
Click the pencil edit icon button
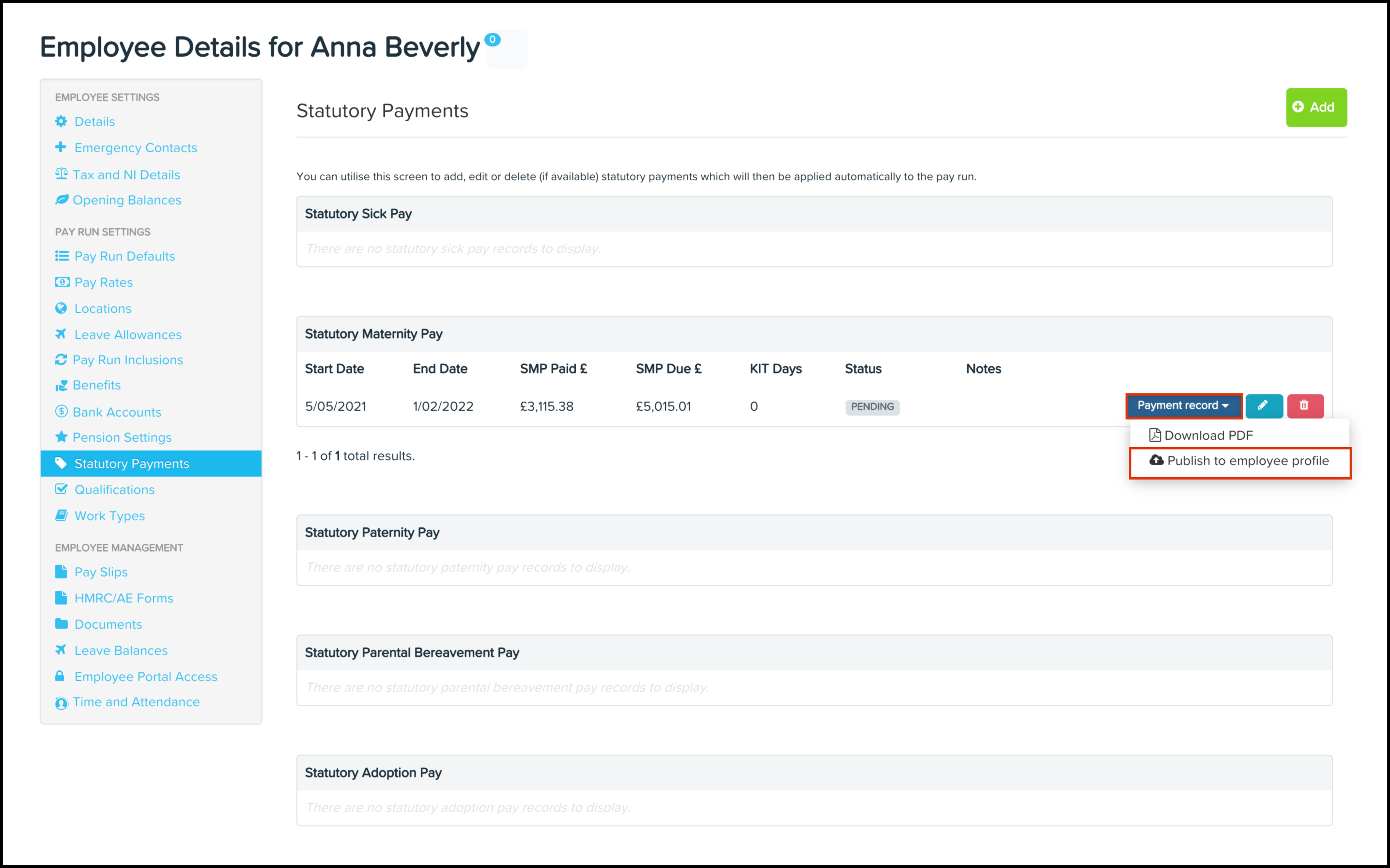pos(1263,406)
